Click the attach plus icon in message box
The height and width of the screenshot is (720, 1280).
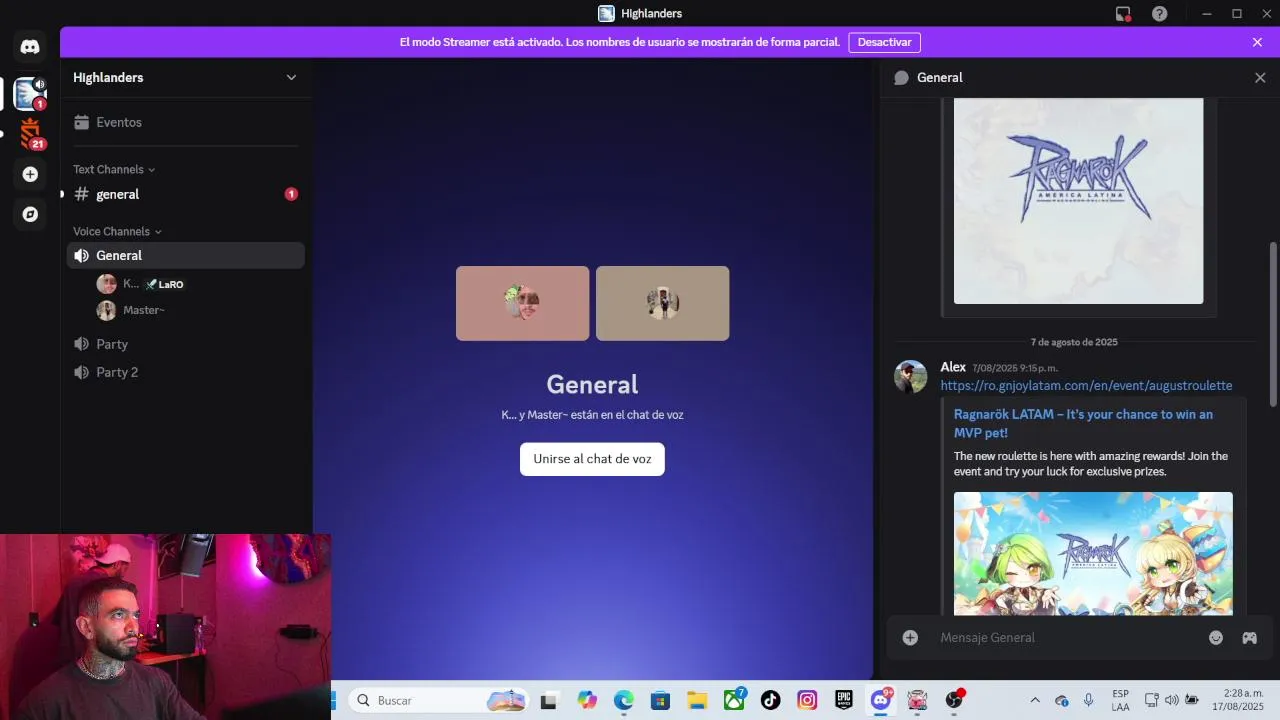pyautogui.click(x=910, y=638)
